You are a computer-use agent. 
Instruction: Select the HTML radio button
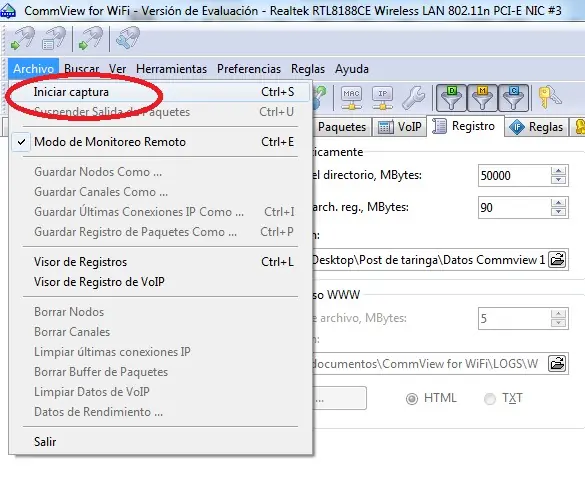pyautogui.click(x=412, y=399)
